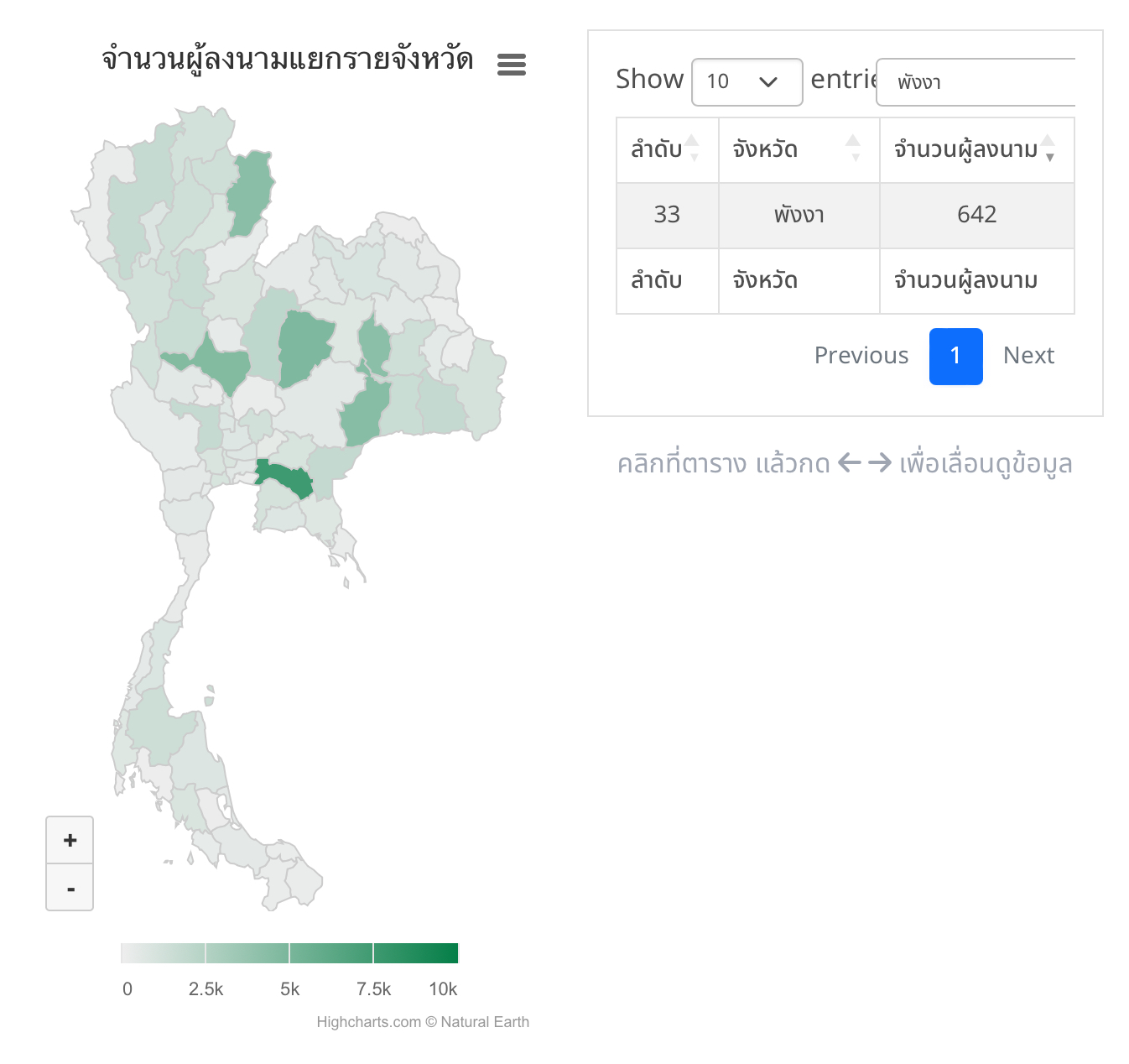Click the northern green Nan province on map

point(251,193)
